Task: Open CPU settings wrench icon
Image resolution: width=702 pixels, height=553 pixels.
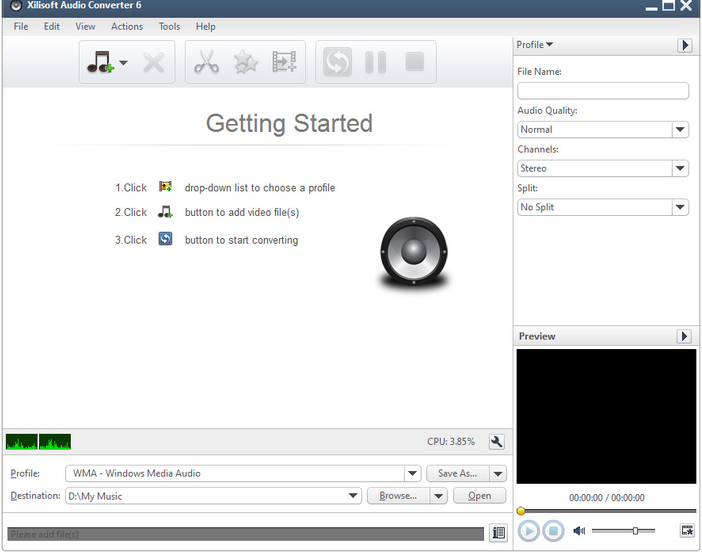Action: [x=497, y=442]
